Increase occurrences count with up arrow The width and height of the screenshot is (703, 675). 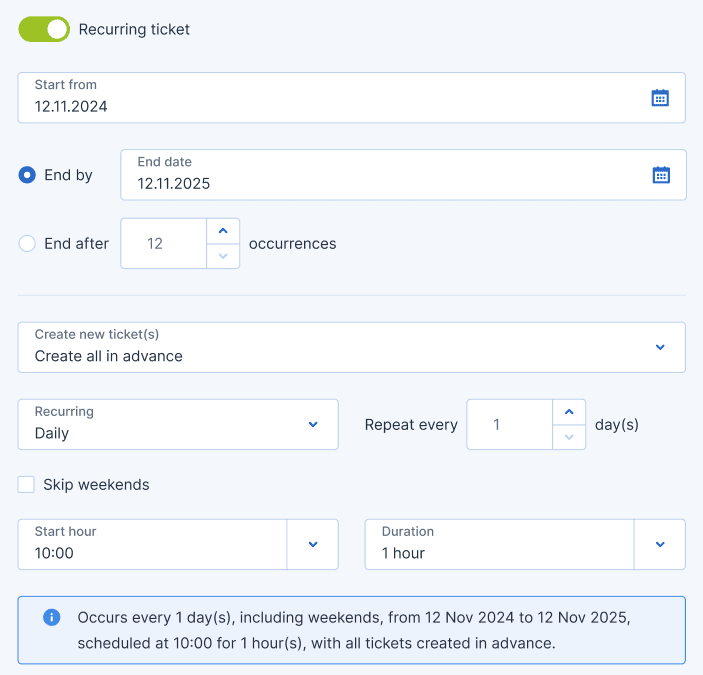223,231
